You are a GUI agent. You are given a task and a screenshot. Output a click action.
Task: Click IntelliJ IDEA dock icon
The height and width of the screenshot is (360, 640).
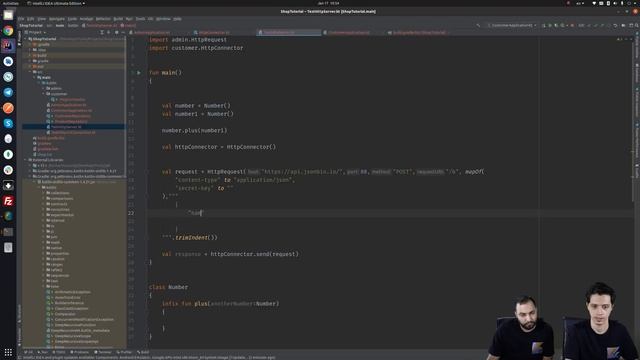tap(8, 46)
